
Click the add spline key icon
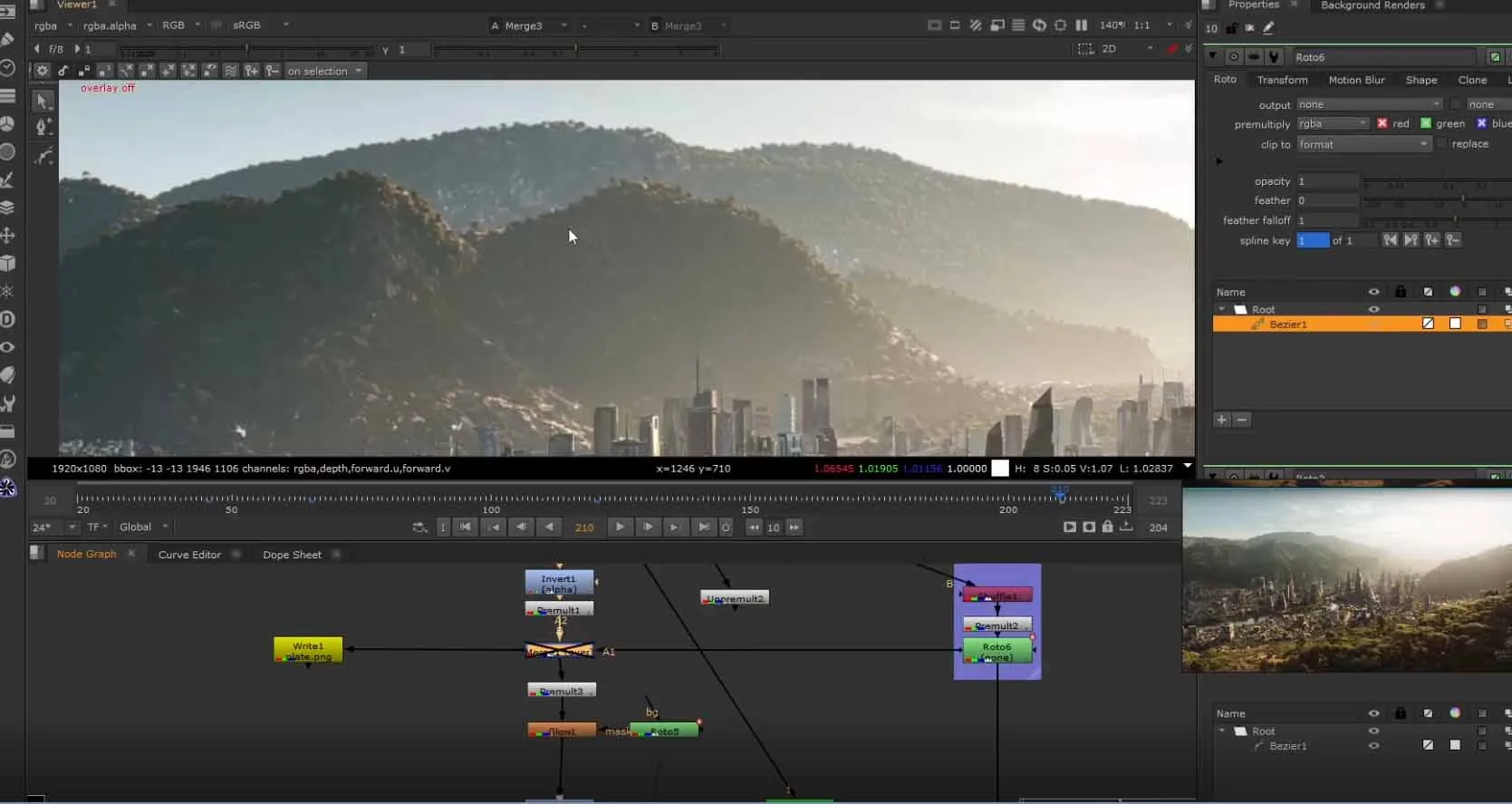pos(1432,240)
